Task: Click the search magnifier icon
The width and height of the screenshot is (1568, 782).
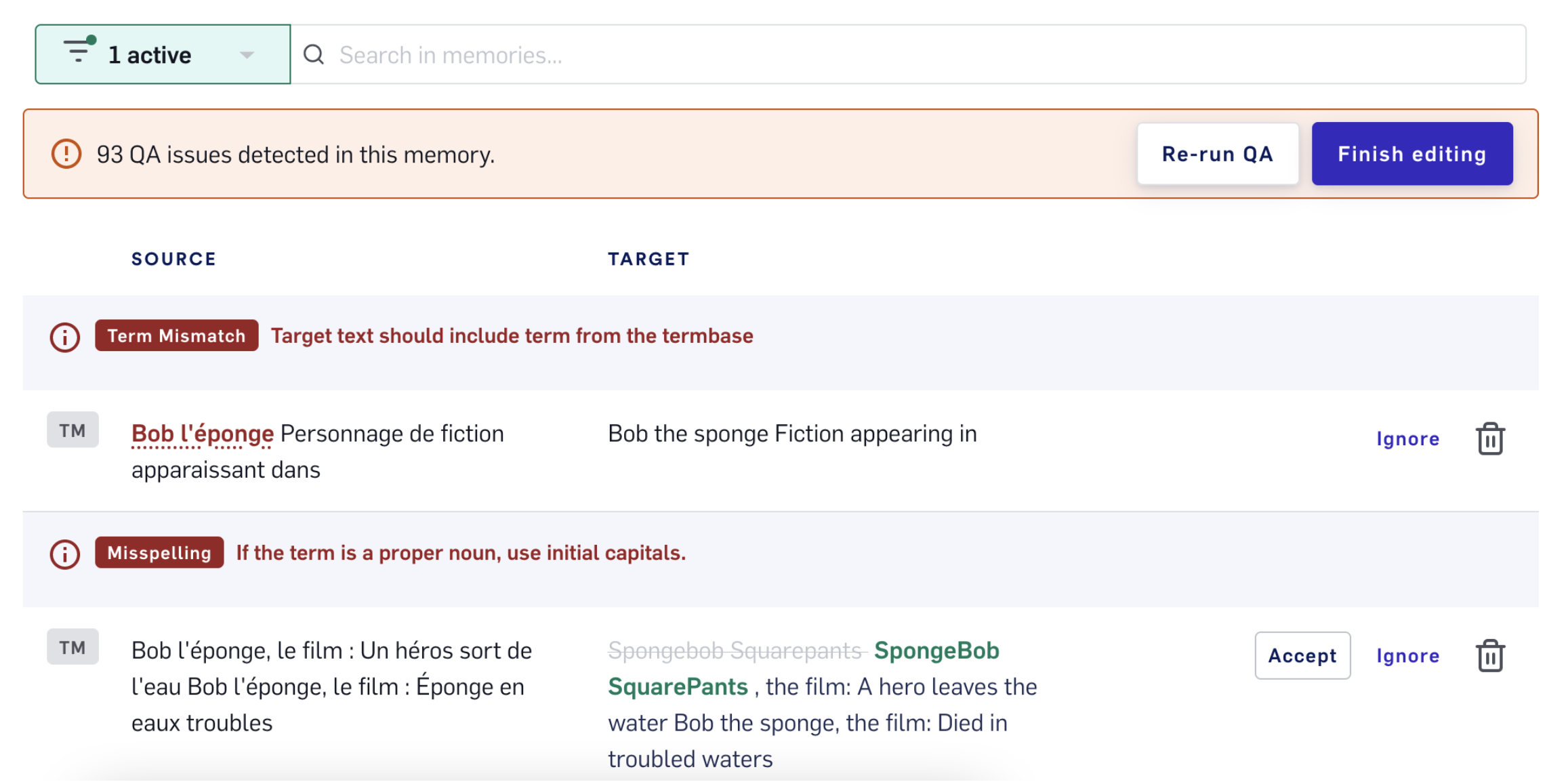Action: [314, 54]
